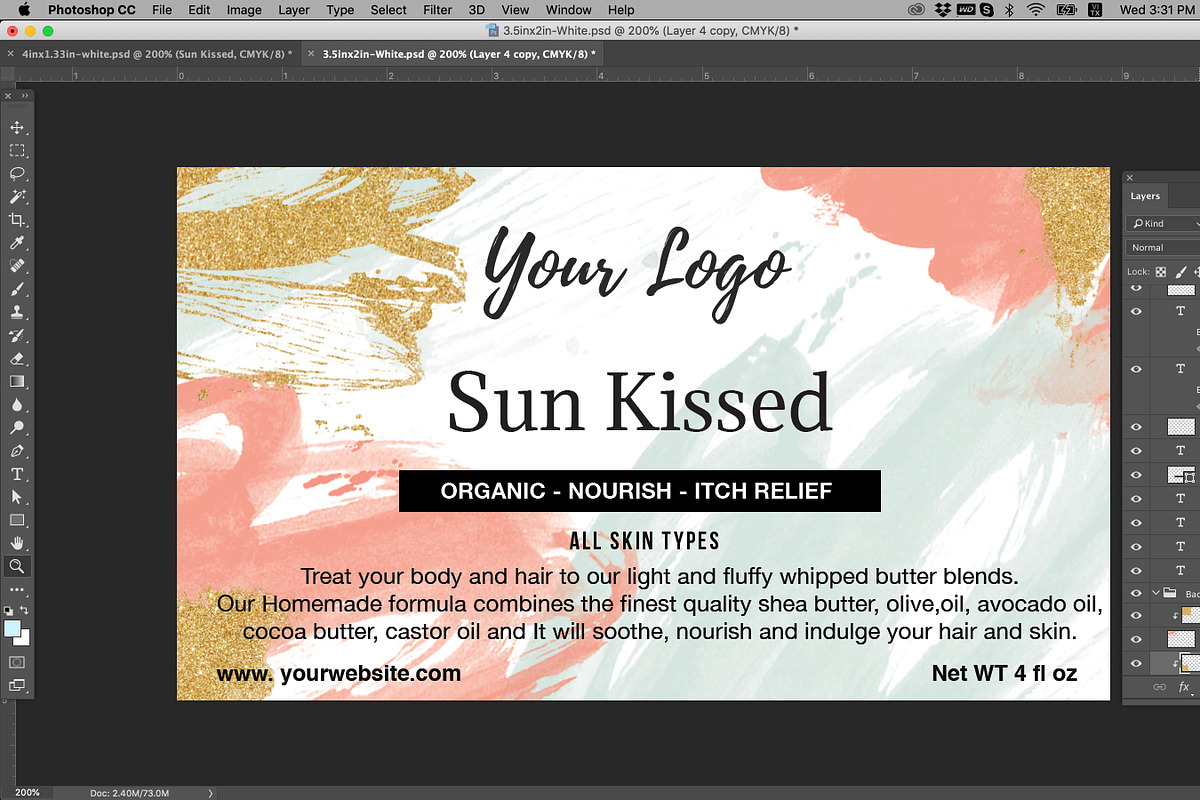Select the Horizontal Type tool
Screen dimensions: 1200x800
17,474
